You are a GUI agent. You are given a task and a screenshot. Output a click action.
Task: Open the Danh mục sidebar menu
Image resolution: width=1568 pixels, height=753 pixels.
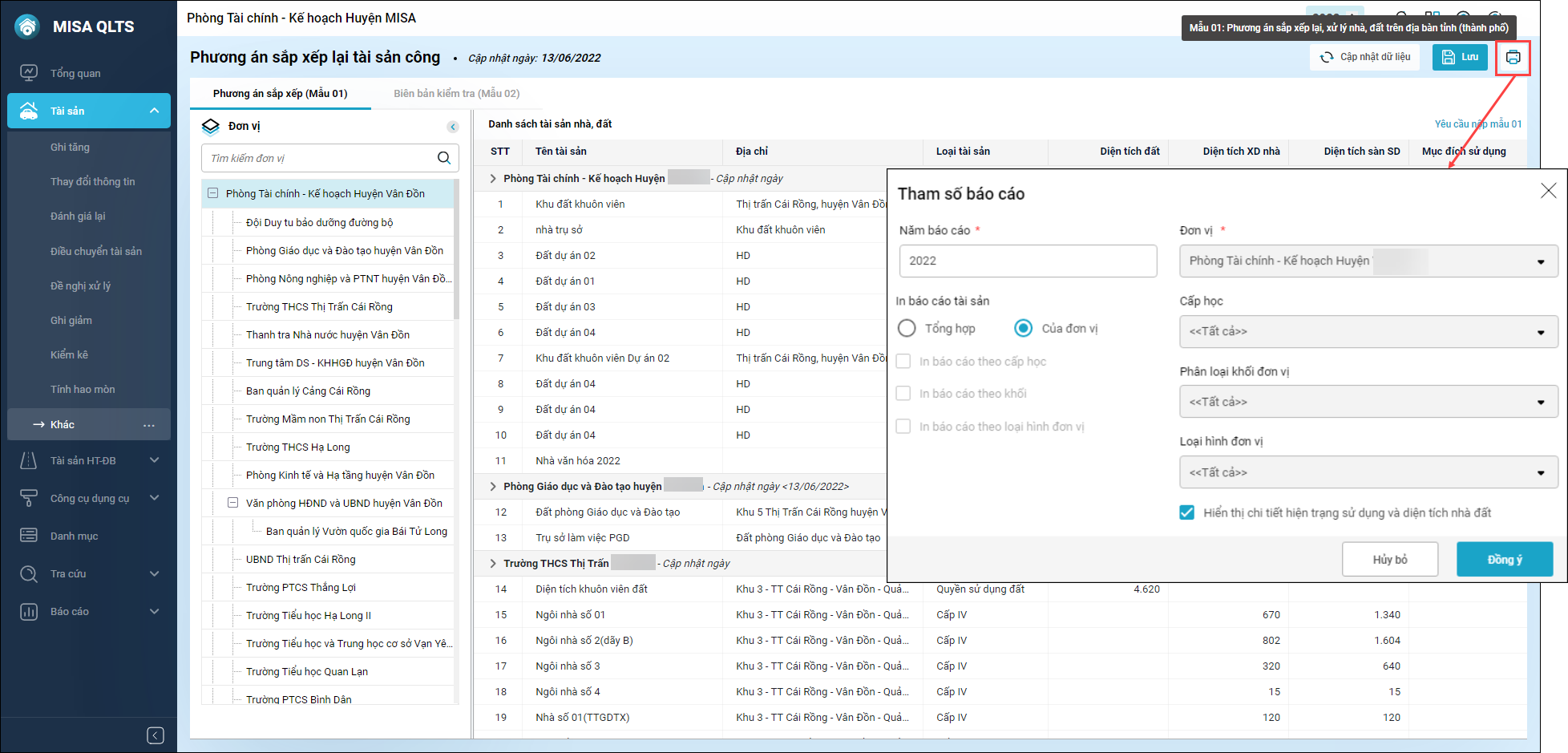(74, 536)
